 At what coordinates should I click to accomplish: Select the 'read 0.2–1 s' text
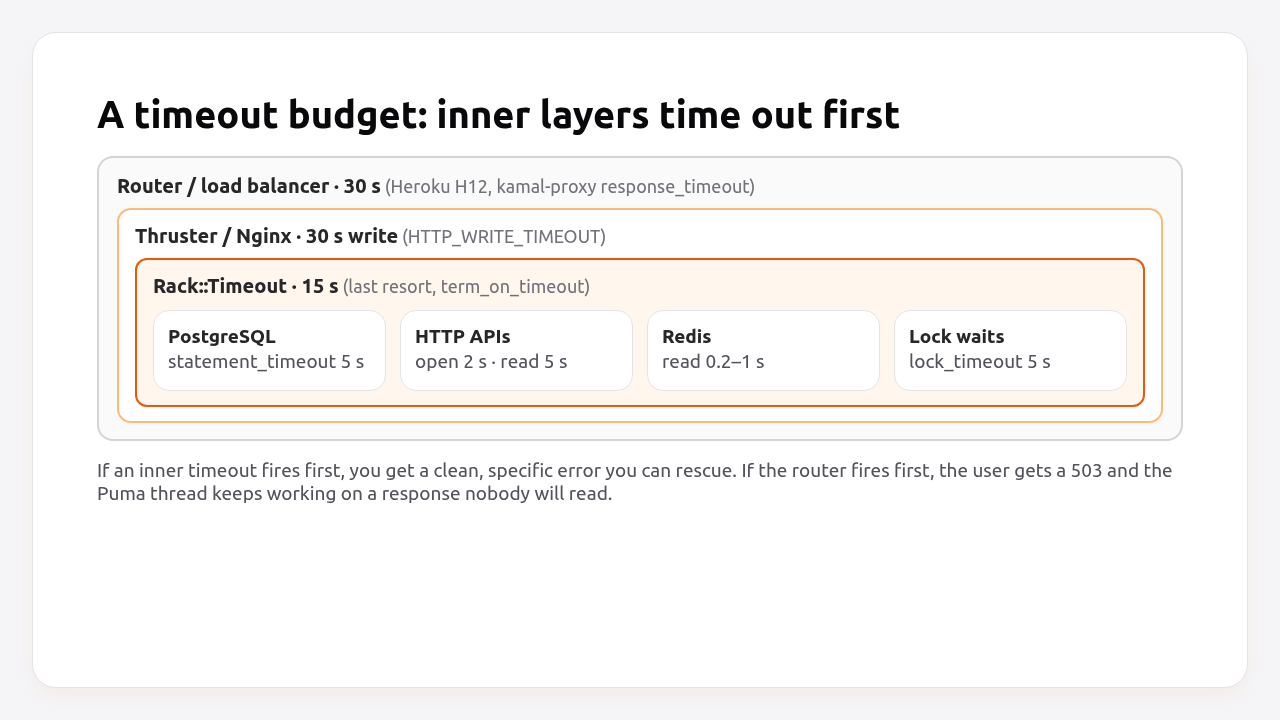pos(713,361)
